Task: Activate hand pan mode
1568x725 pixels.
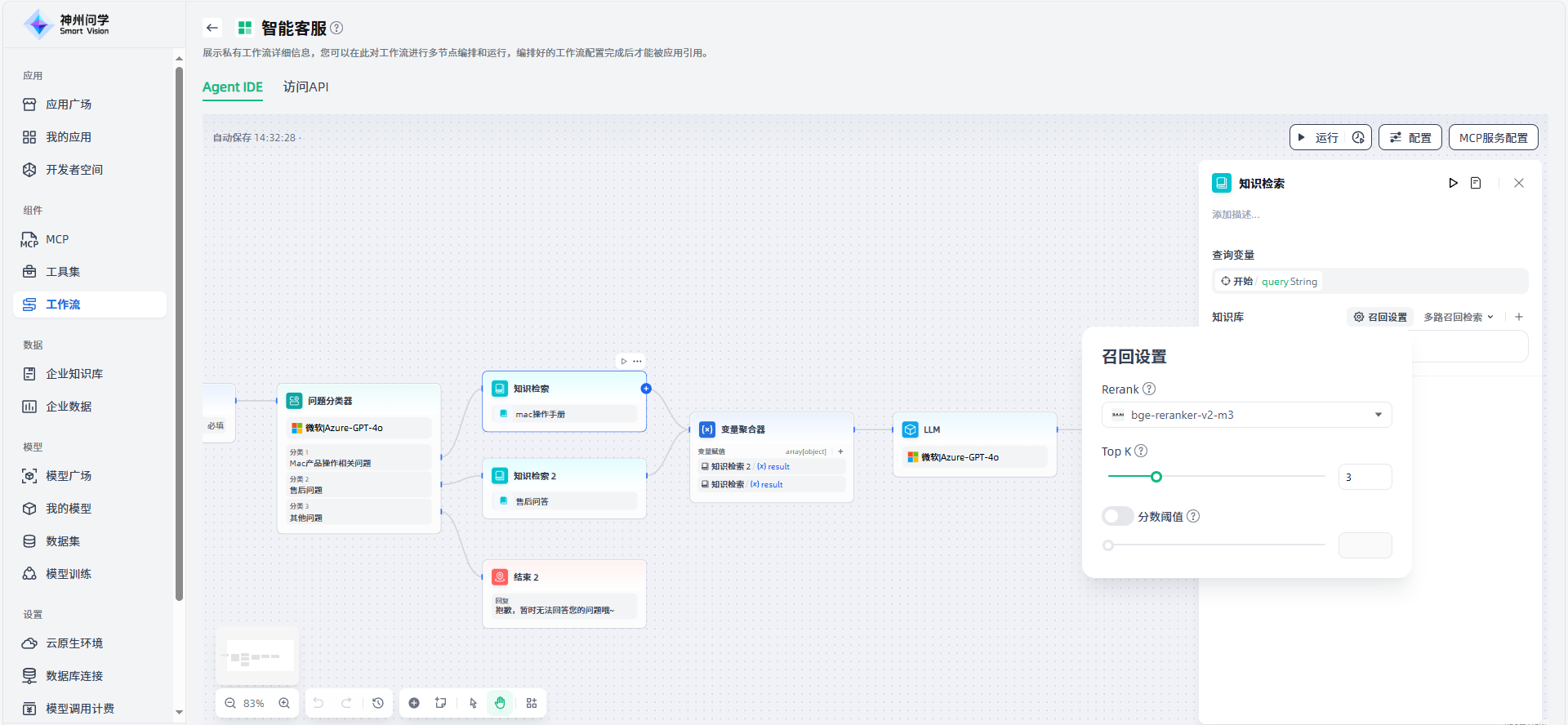Action: tap(501, 703)
